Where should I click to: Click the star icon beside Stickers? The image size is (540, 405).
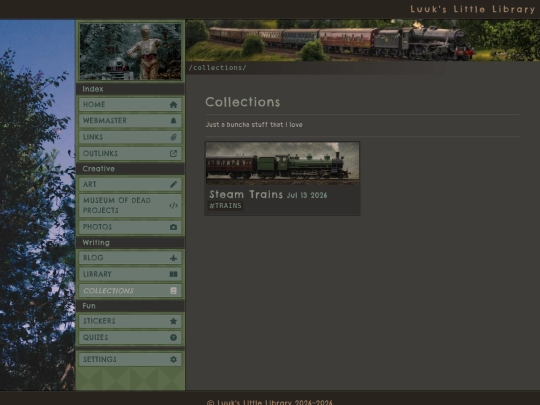click(x=173, y=321)
